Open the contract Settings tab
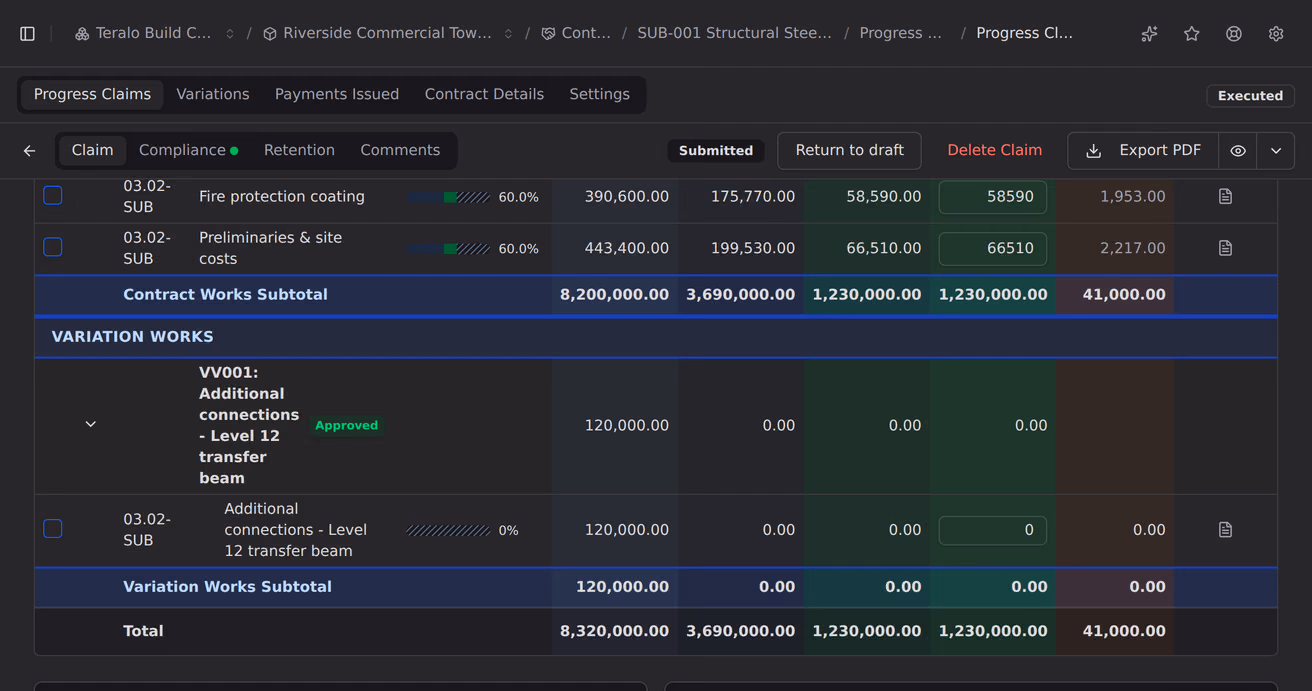Viewport: 1312px width, 691px height. click(599, 95)
